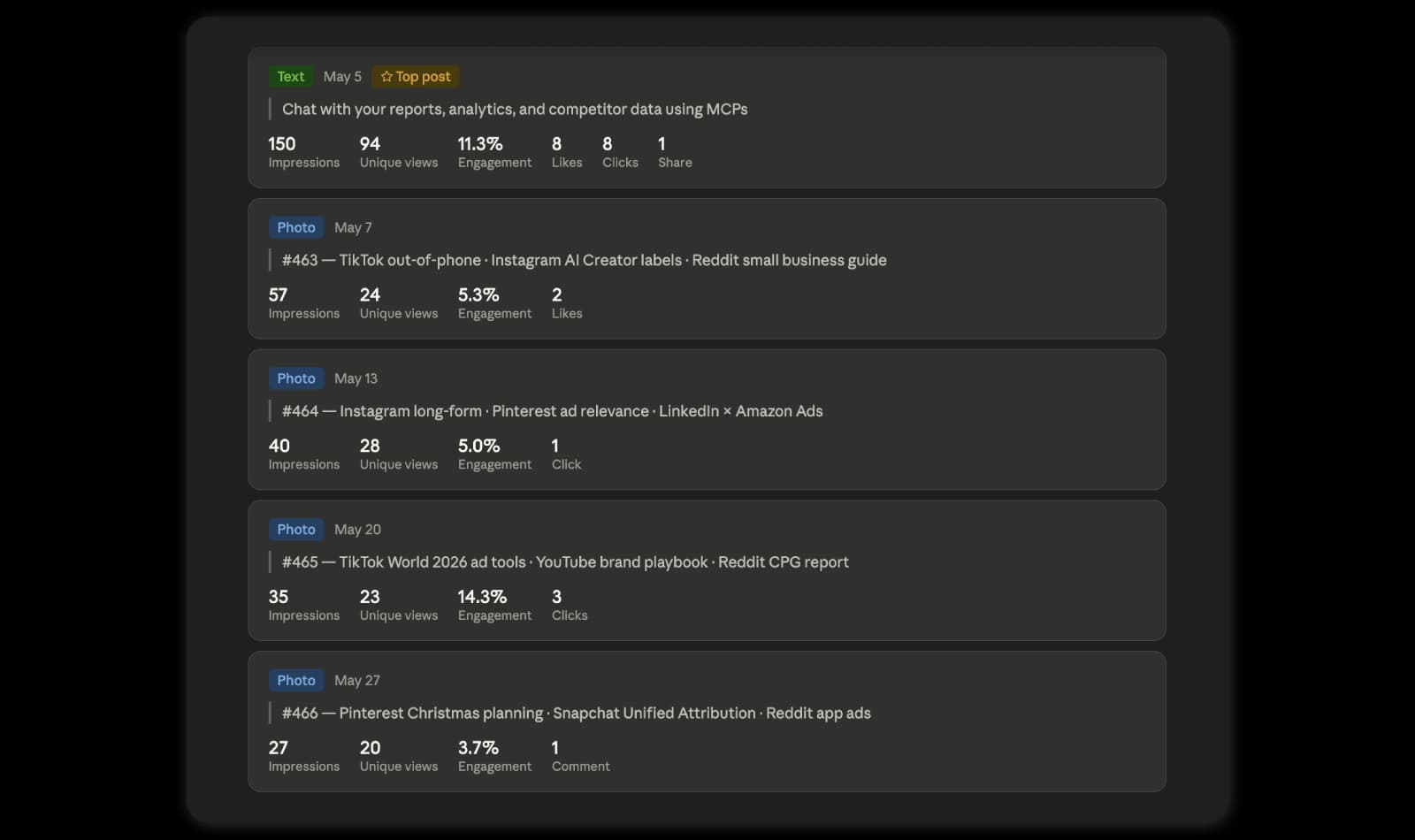Click the May 7 date label
Screen dimensions: 1415x840
[353, 228]
